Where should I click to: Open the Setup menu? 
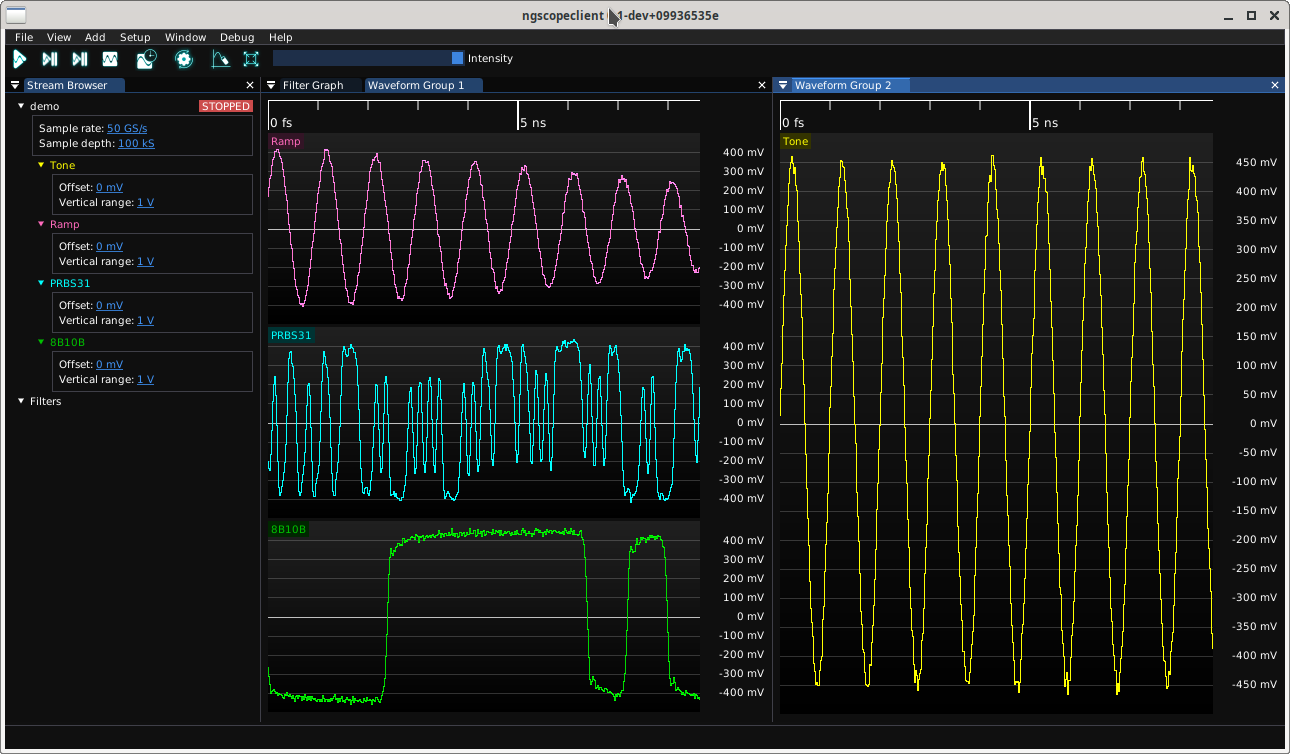pos(135,37)
